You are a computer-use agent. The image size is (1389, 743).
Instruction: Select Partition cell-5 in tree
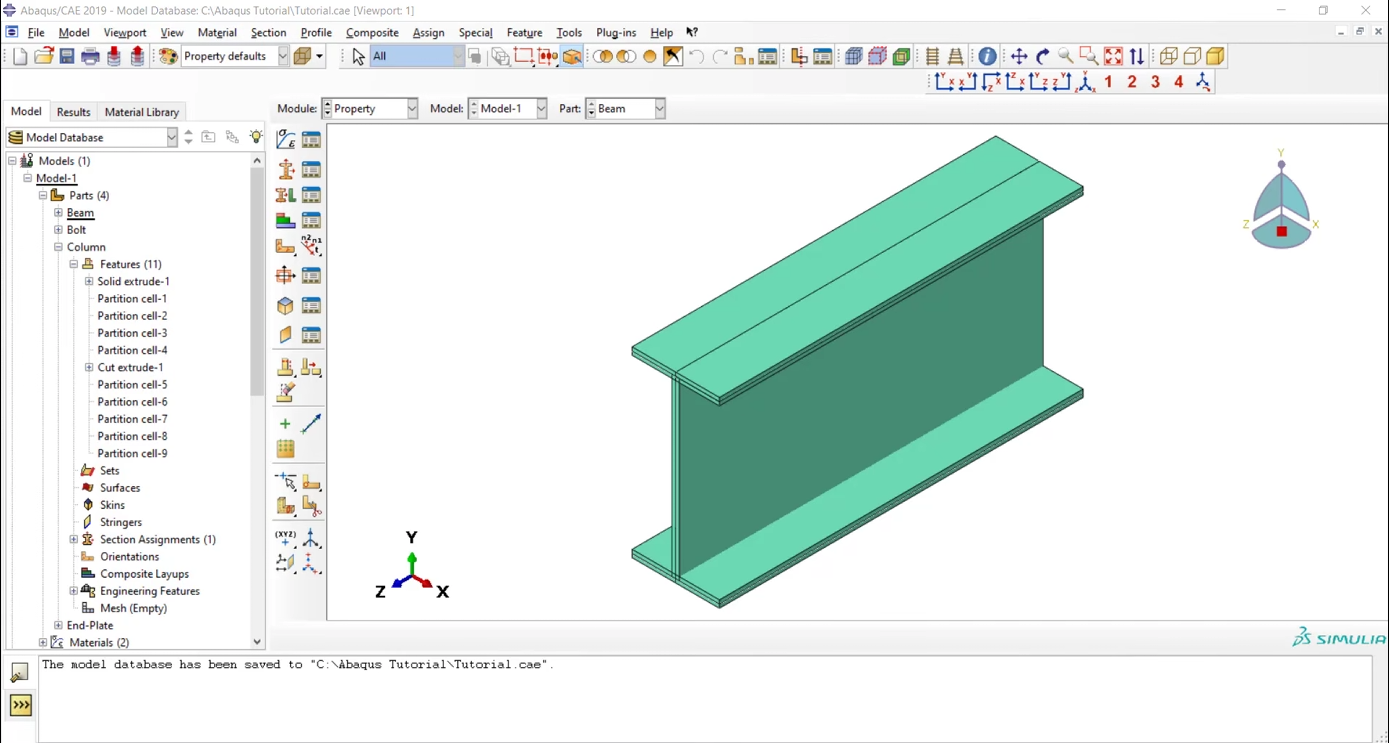coord(132,385)
